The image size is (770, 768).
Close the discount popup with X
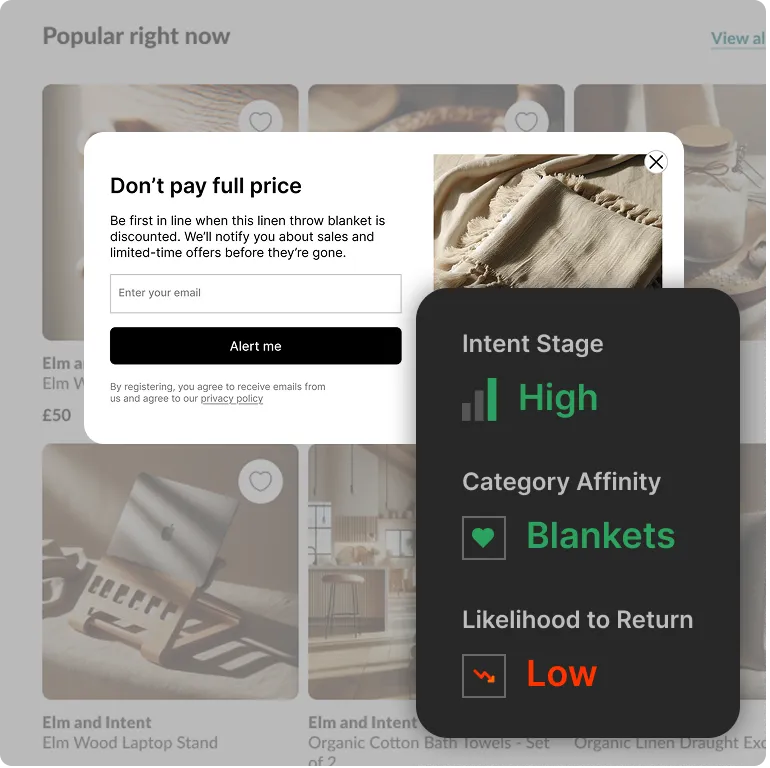point(658,163)
